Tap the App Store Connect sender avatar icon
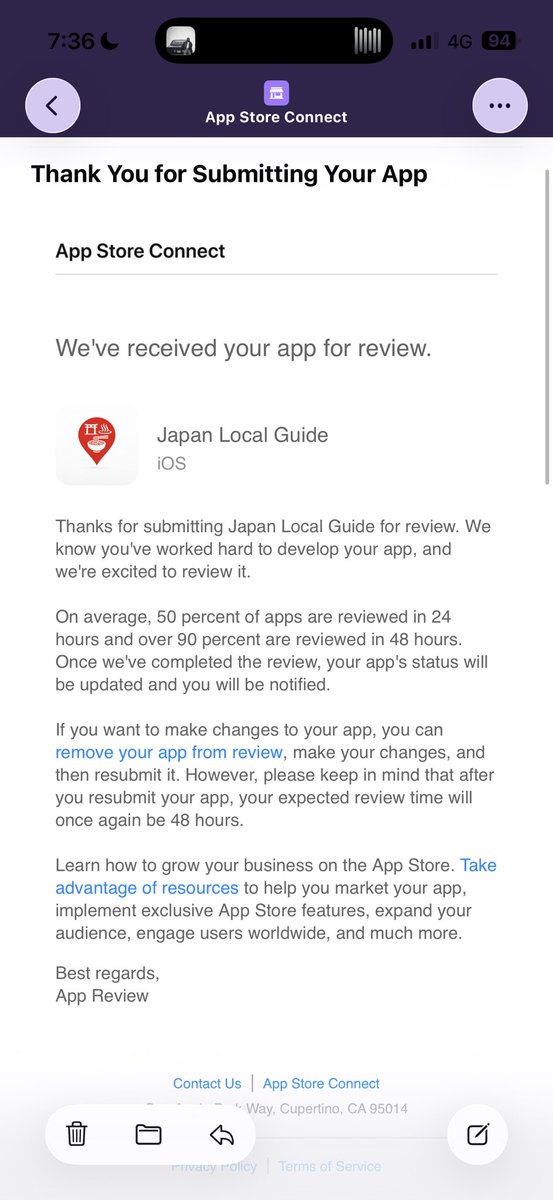 tap(276, 93)
